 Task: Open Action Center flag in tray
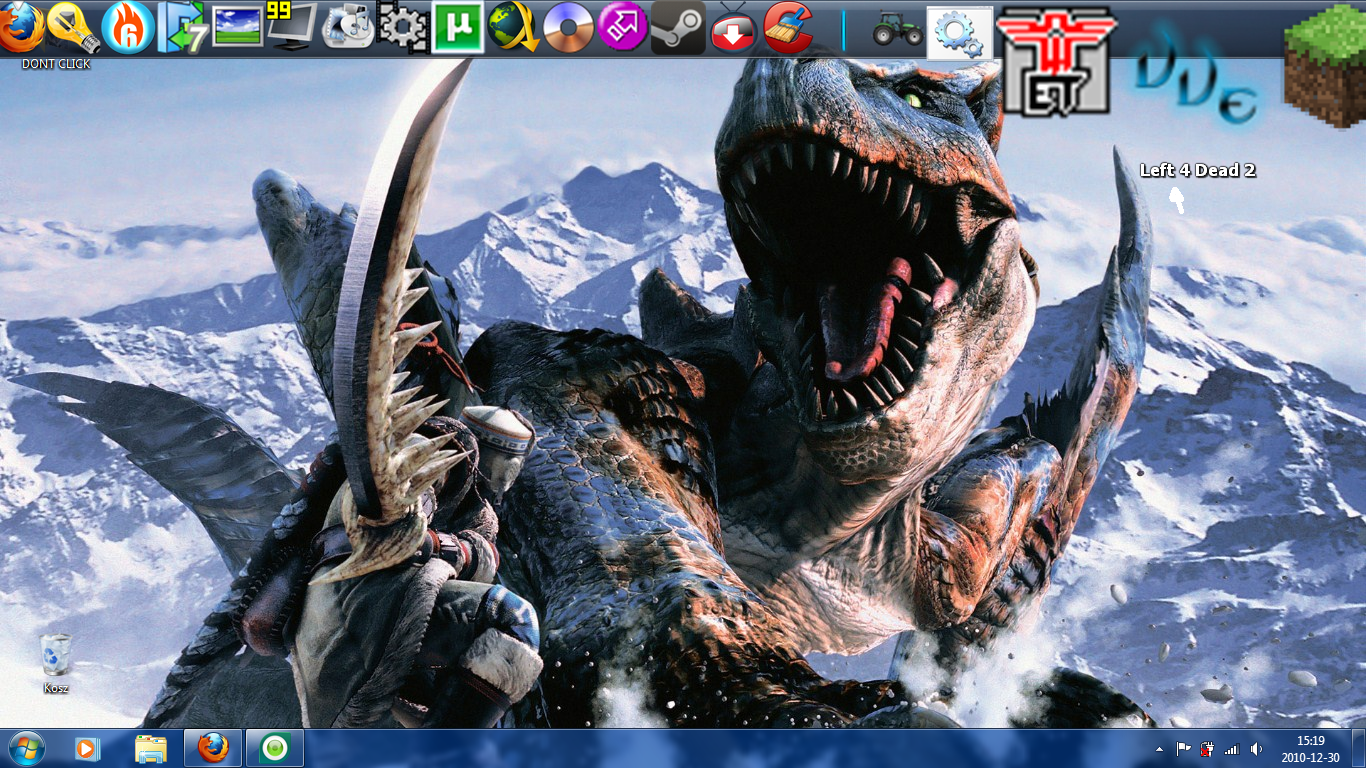click(1183, 749)
